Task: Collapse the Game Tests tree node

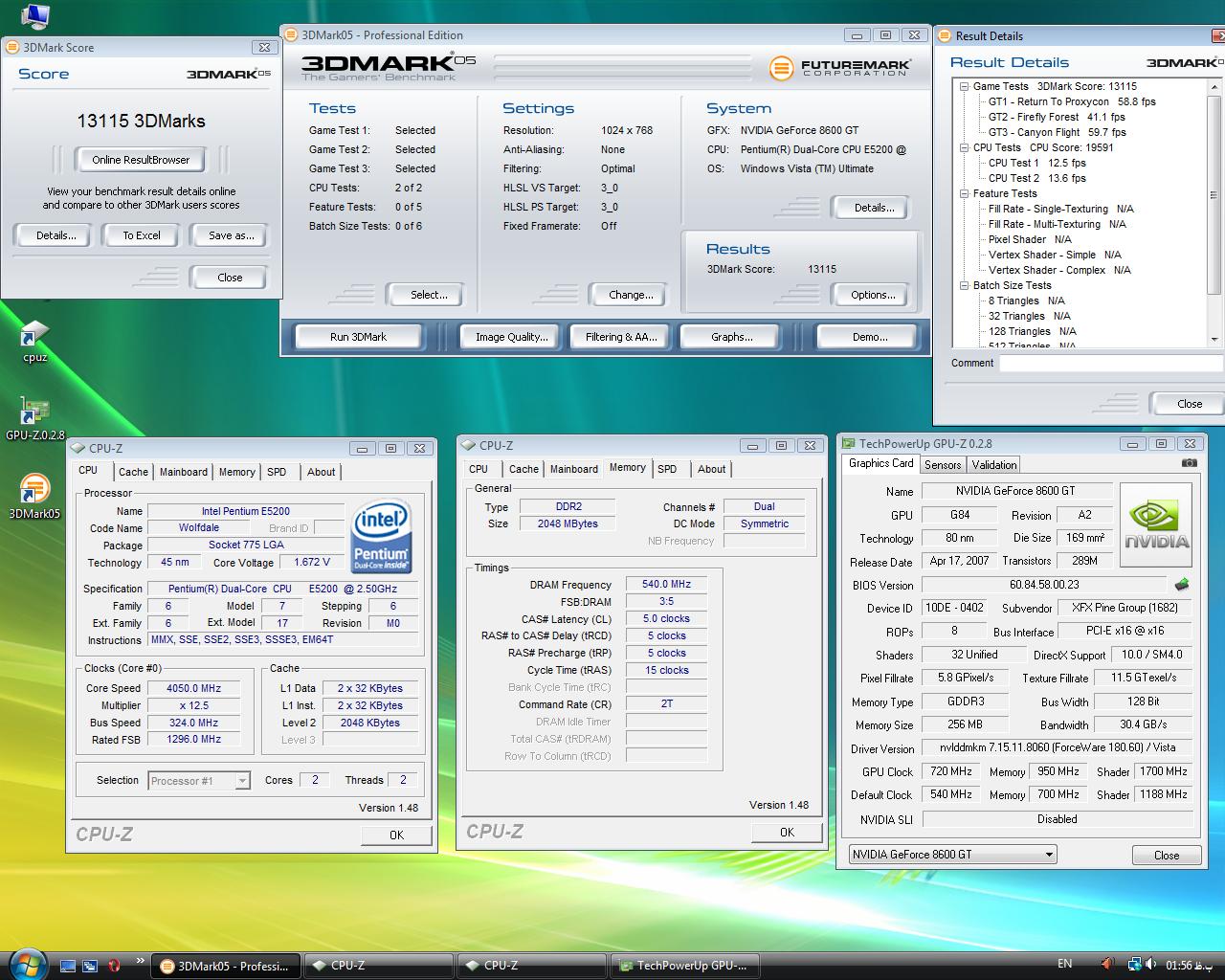Action: click(964, 86)
